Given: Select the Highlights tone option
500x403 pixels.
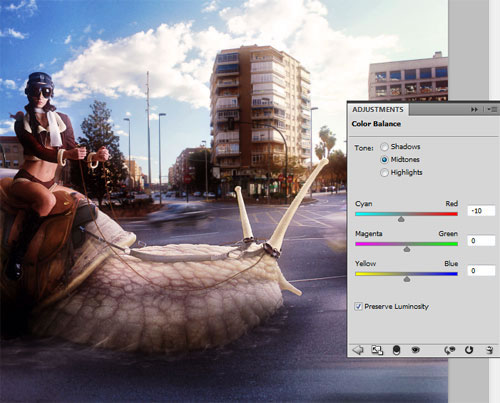Looking at the screenshot, I should point(384,172).
